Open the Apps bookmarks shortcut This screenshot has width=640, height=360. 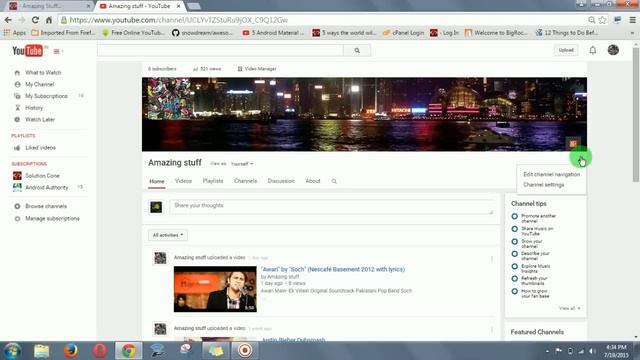pyautogui.click(x=15, y=33)
